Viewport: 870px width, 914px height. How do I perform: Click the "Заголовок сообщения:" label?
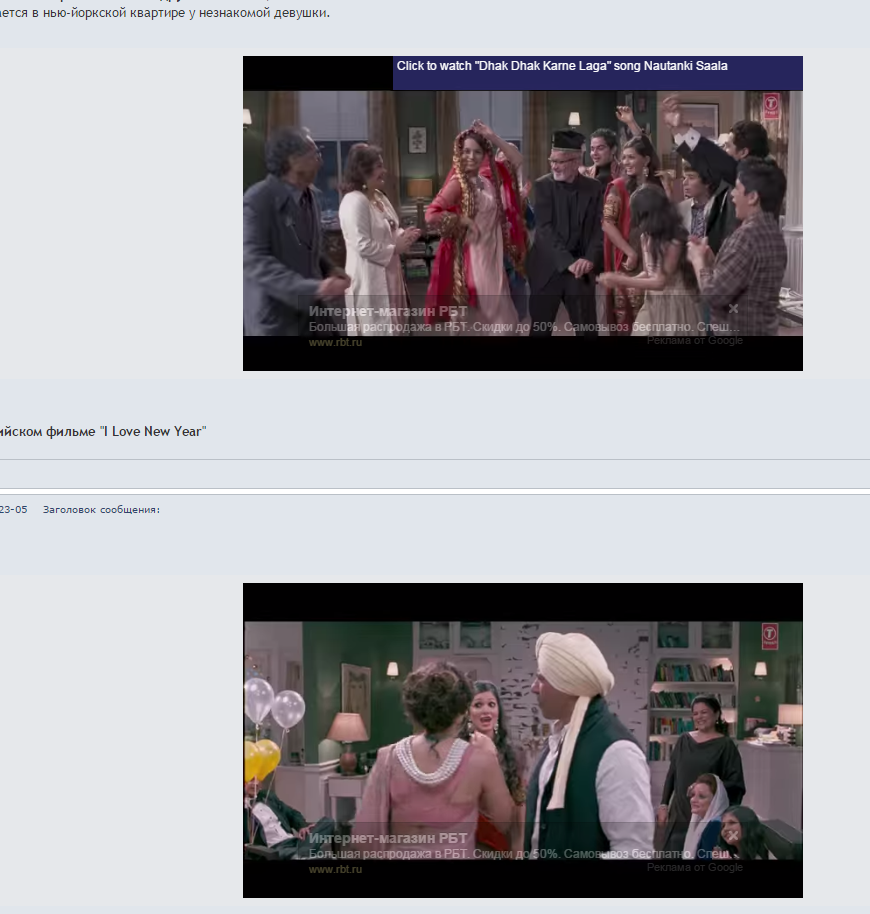tap(101, 509)
